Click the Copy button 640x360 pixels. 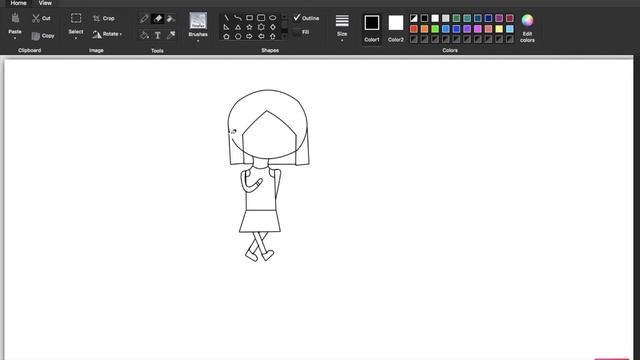[x=43, y=36]
